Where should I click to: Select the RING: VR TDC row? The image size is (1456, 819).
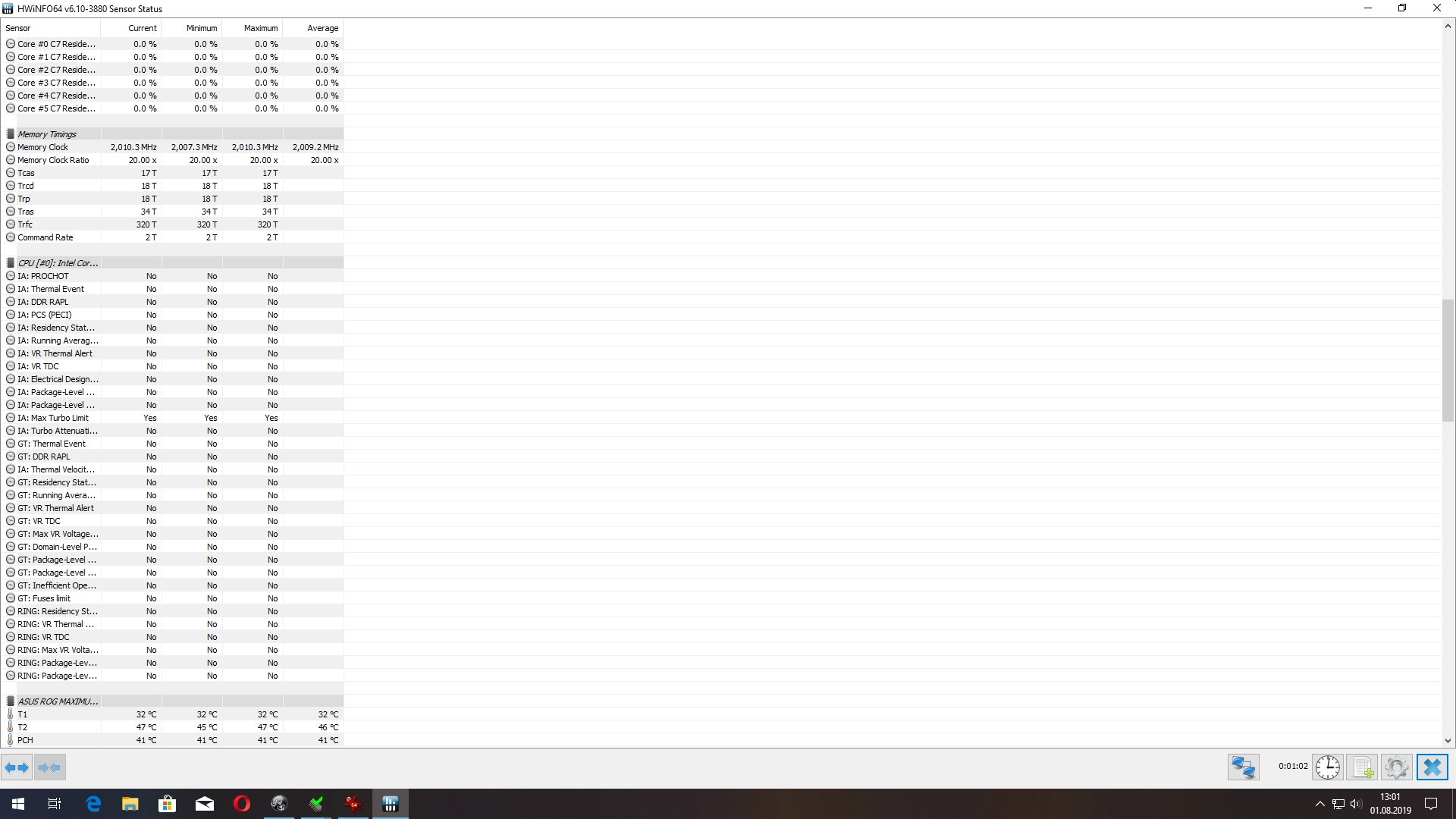pos(173,637)
